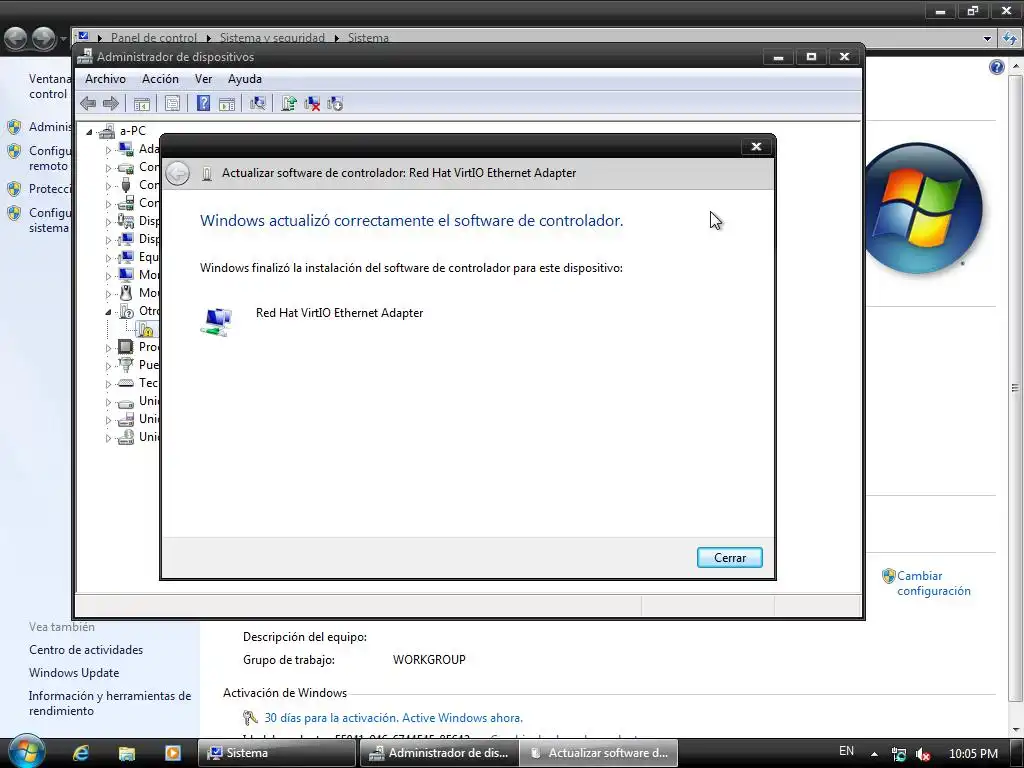Image resolution: width=1024 pixels, height=768 pixels.
Task: Expand the 'Mon' monitors node
Action: (x=108, y=276)
